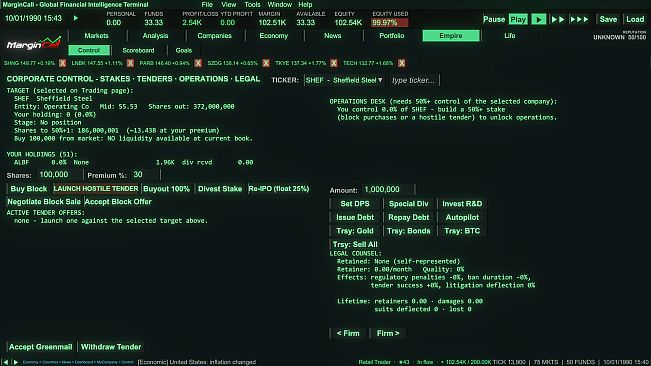Click Trsy: Gold button
The width and height of the screenshot is (651, 366).
pyautogui.click(x=355, y=231)
